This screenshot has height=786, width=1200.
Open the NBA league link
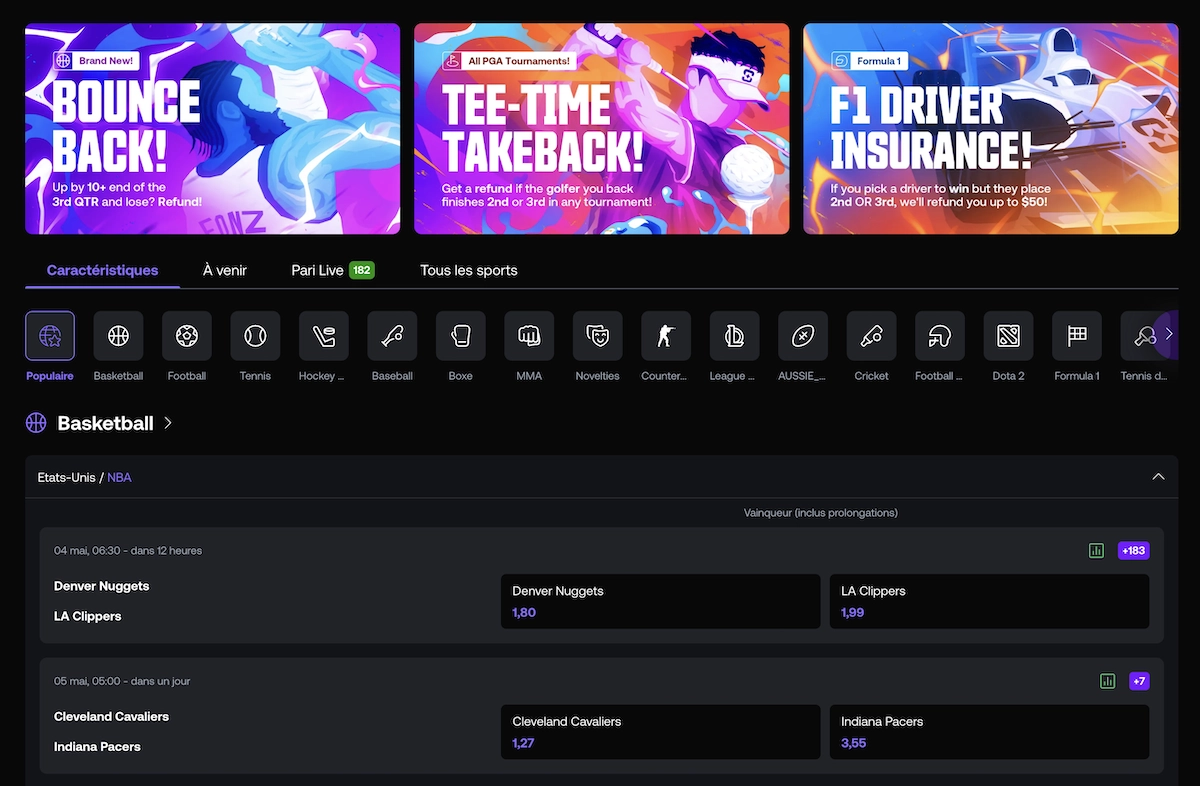click(x=119, y=478)
